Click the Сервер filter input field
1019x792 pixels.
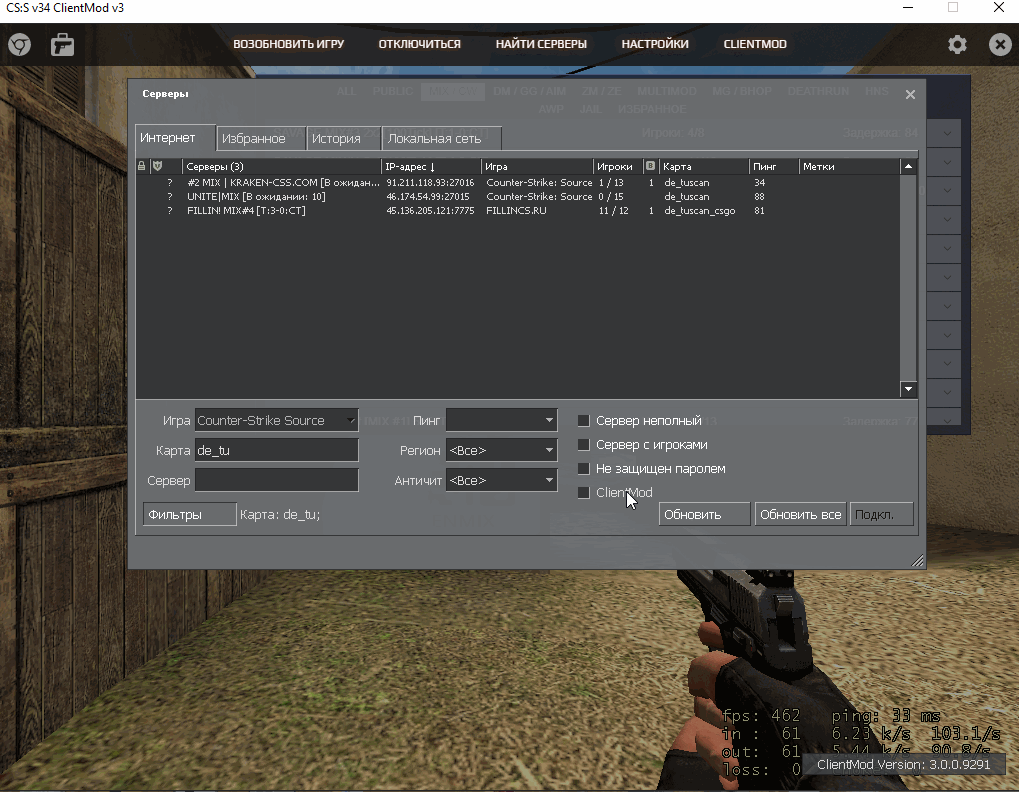[x=276, y=481]
